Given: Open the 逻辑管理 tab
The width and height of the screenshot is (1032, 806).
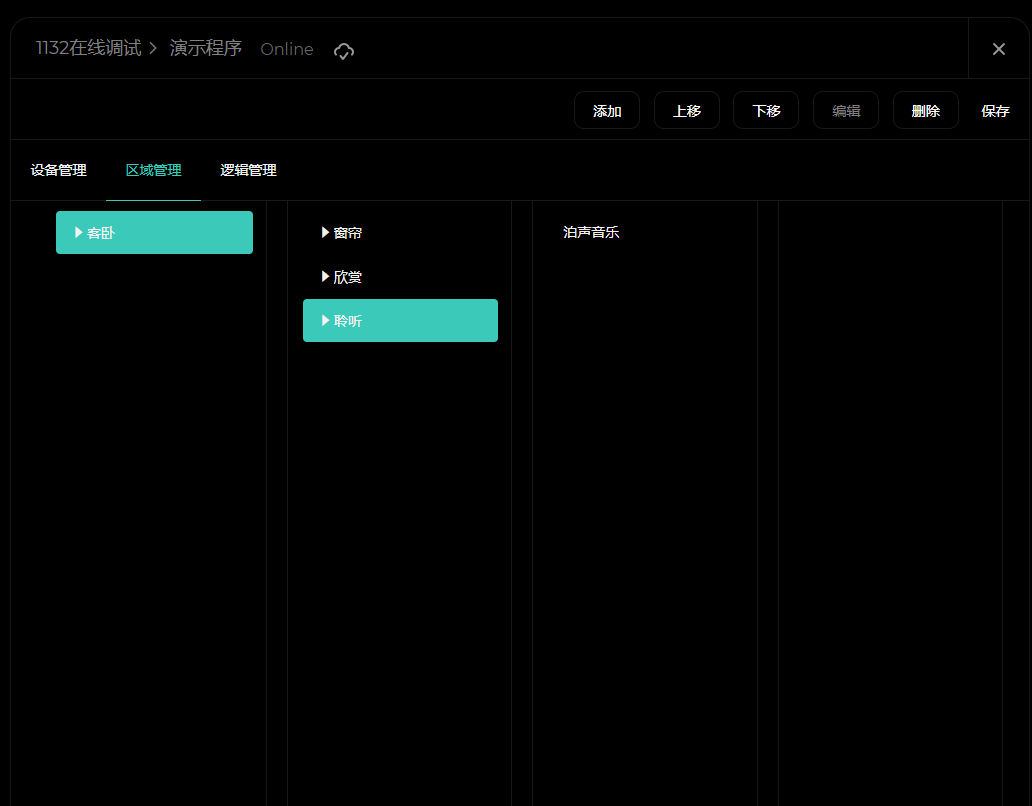Looking at the screenshot, I should tap(248, 170).
